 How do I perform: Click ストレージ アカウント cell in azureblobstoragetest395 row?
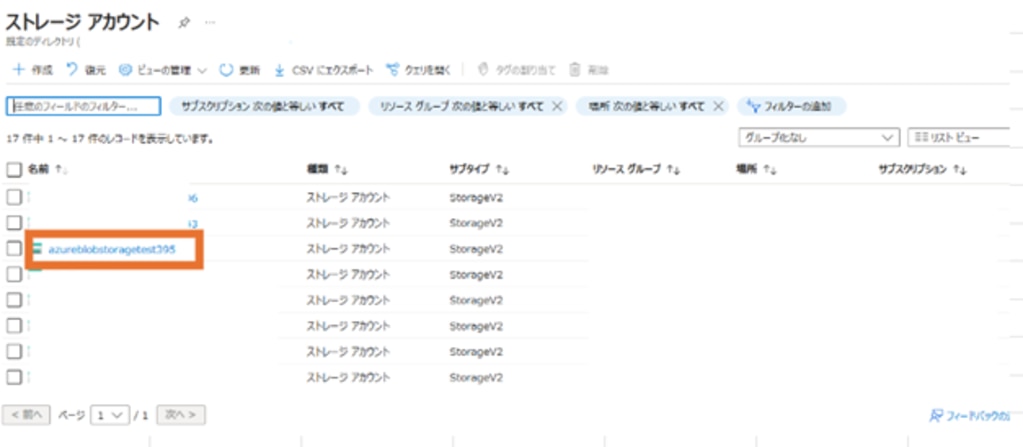point(348,249)
